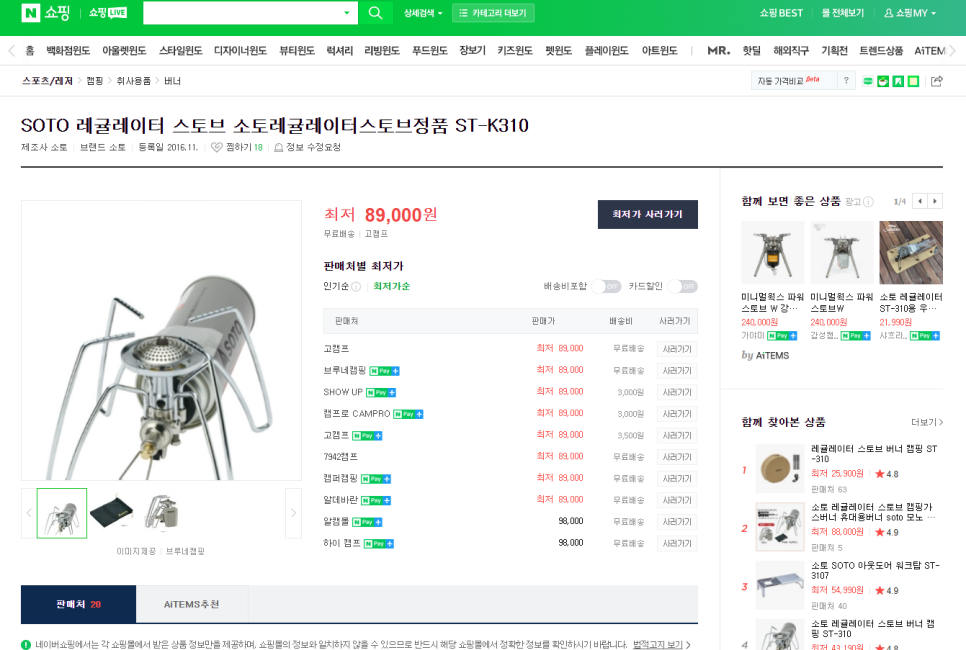Open the 소토 레귤레이터 ST-310용 product card
This screenshot has height=650, width=966.
coord(911,280)
